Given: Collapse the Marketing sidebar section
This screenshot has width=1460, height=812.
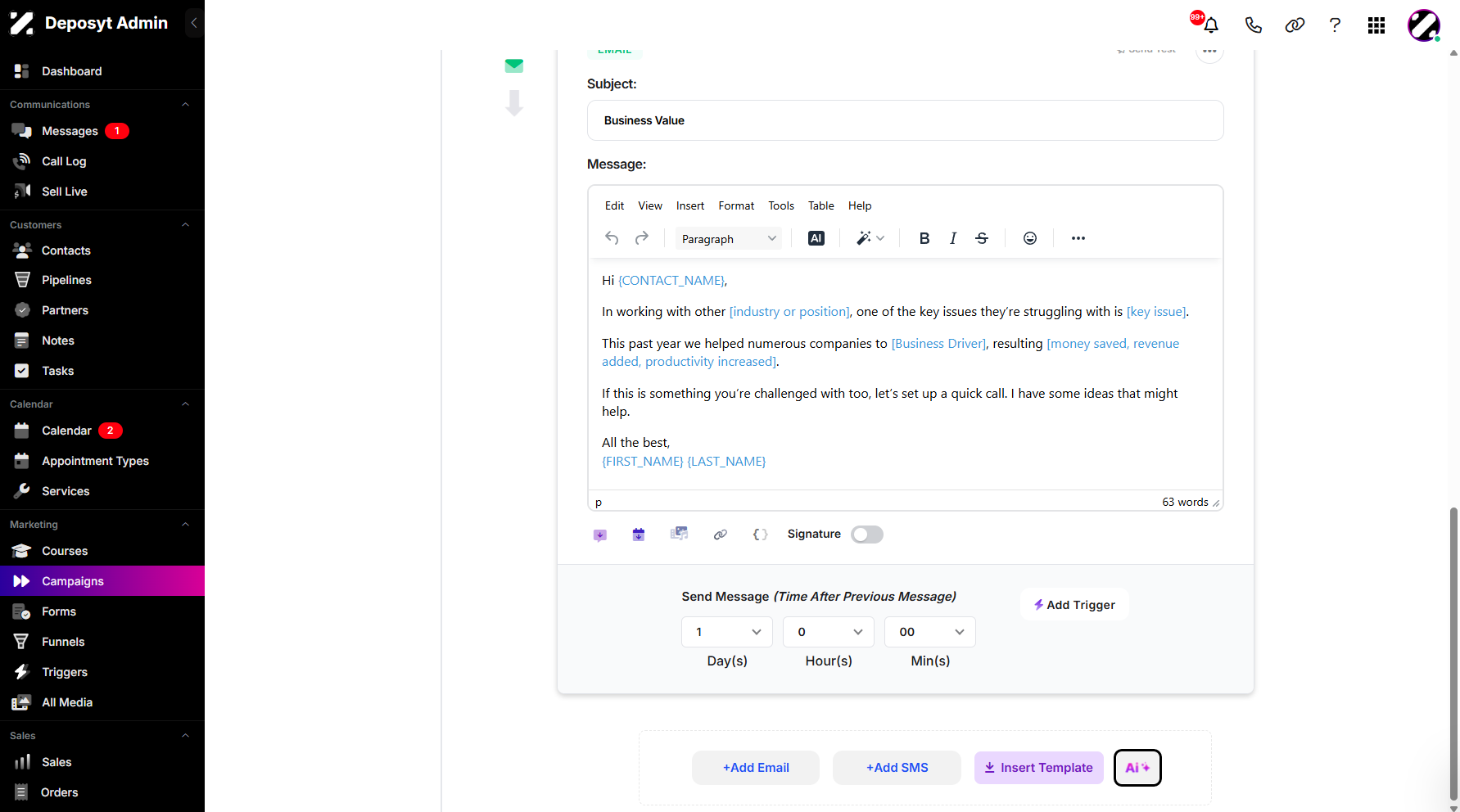Looking at the screenshot, I should pyautogui.click(x=185, y=525).
